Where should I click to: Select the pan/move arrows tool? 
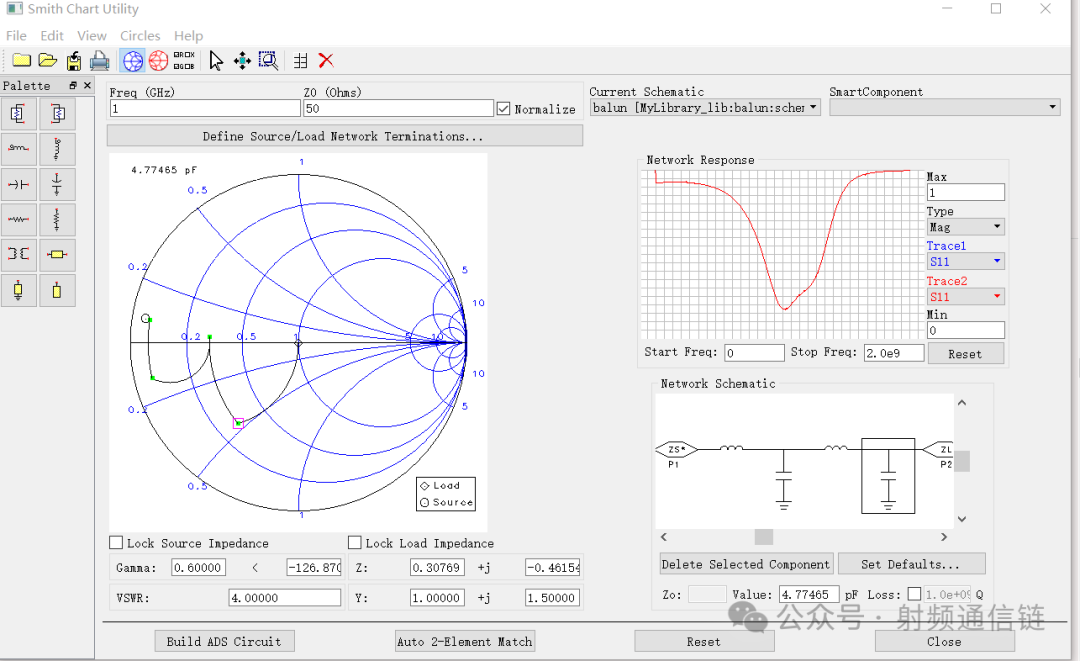[x=242, y=61]
